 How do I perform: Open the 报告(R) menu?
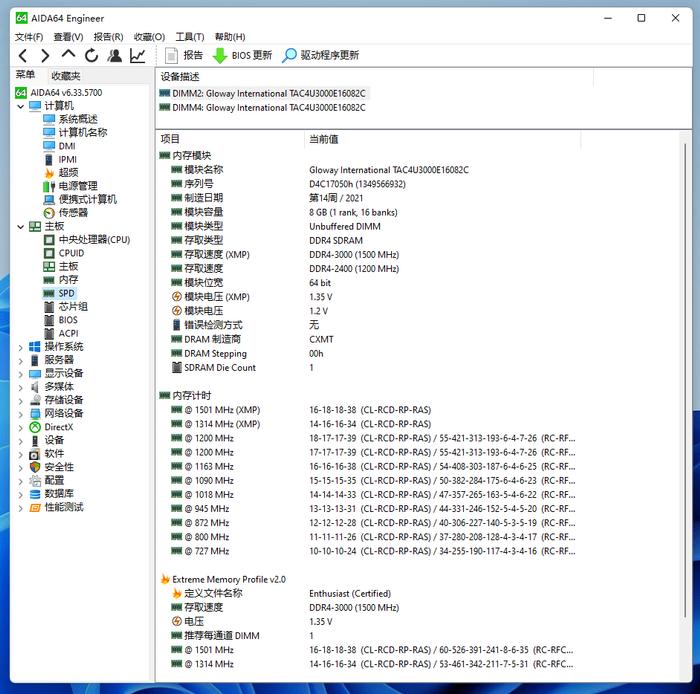[x=108, y=37]
